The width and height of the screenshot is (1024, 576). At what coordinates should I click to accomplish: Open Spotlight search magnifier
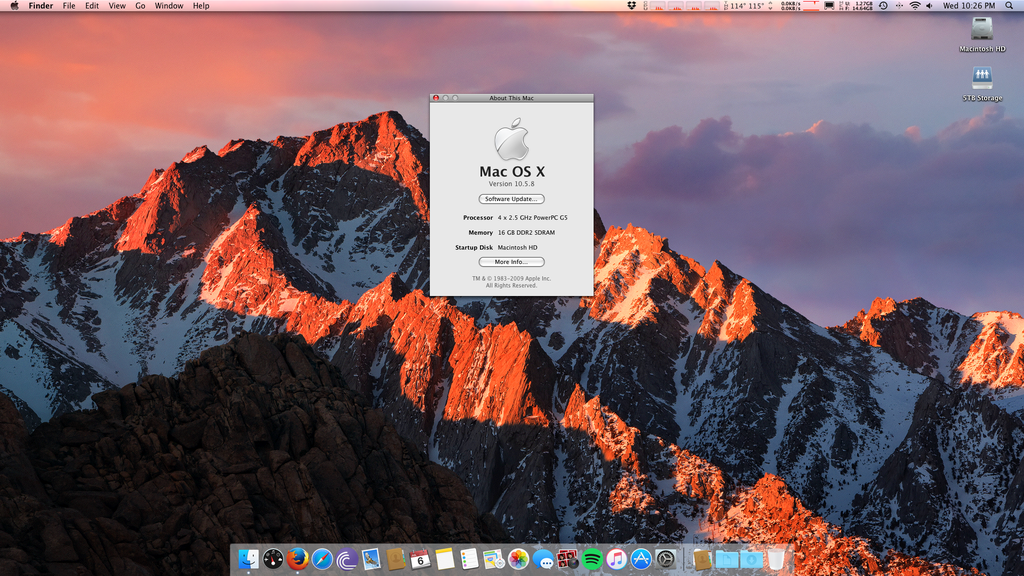pyautogui.click(x=1007, y=6)
